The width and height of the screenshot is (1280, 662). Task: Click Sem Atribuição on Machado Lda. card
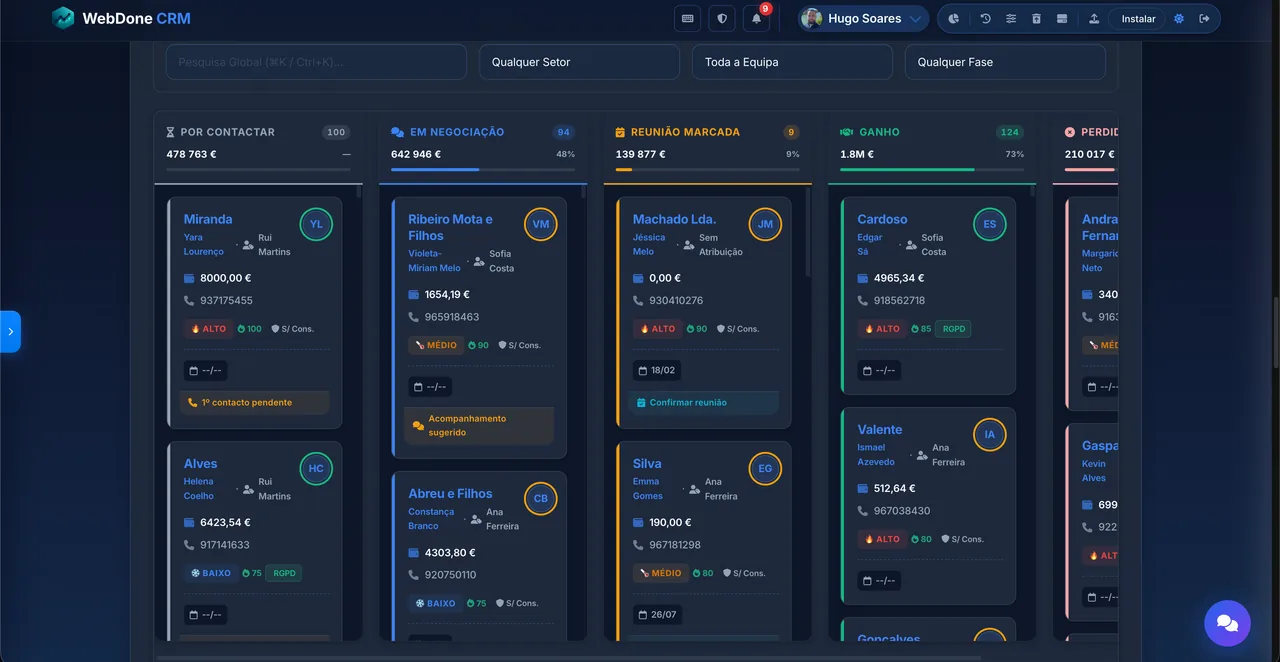click(x=721, y=245)
